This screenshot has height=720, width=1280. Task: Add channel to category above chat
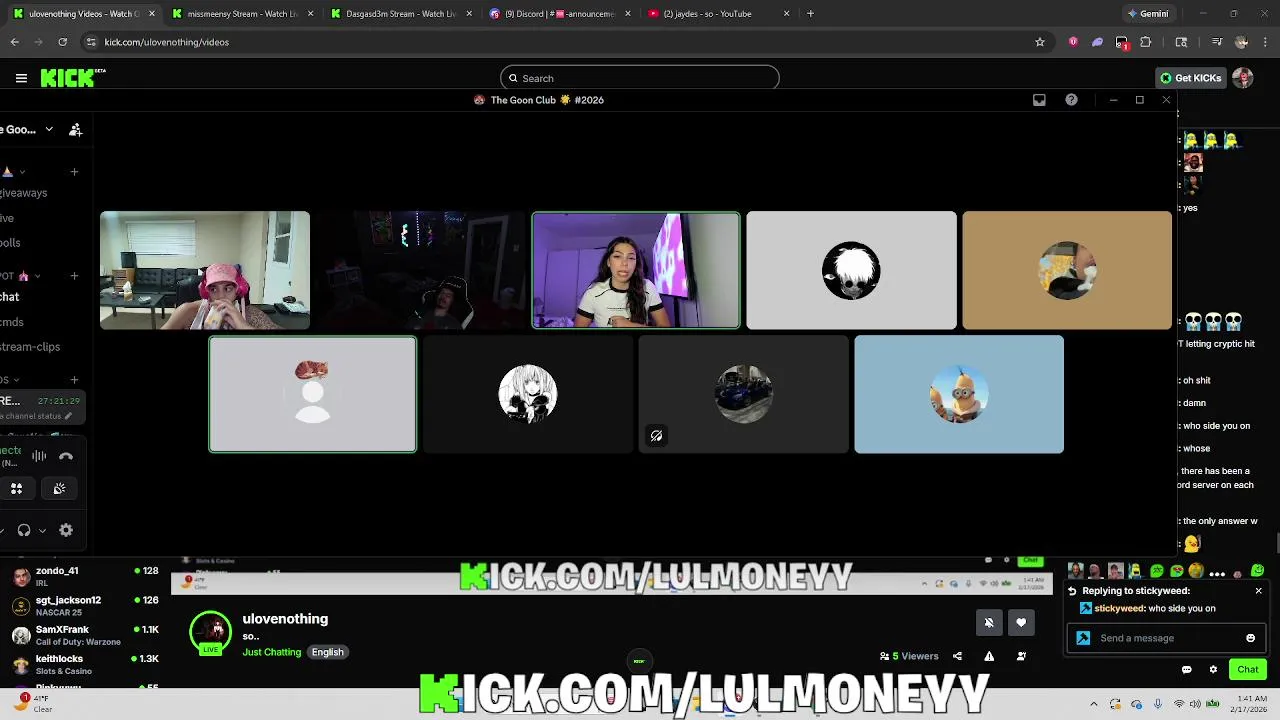74,276
